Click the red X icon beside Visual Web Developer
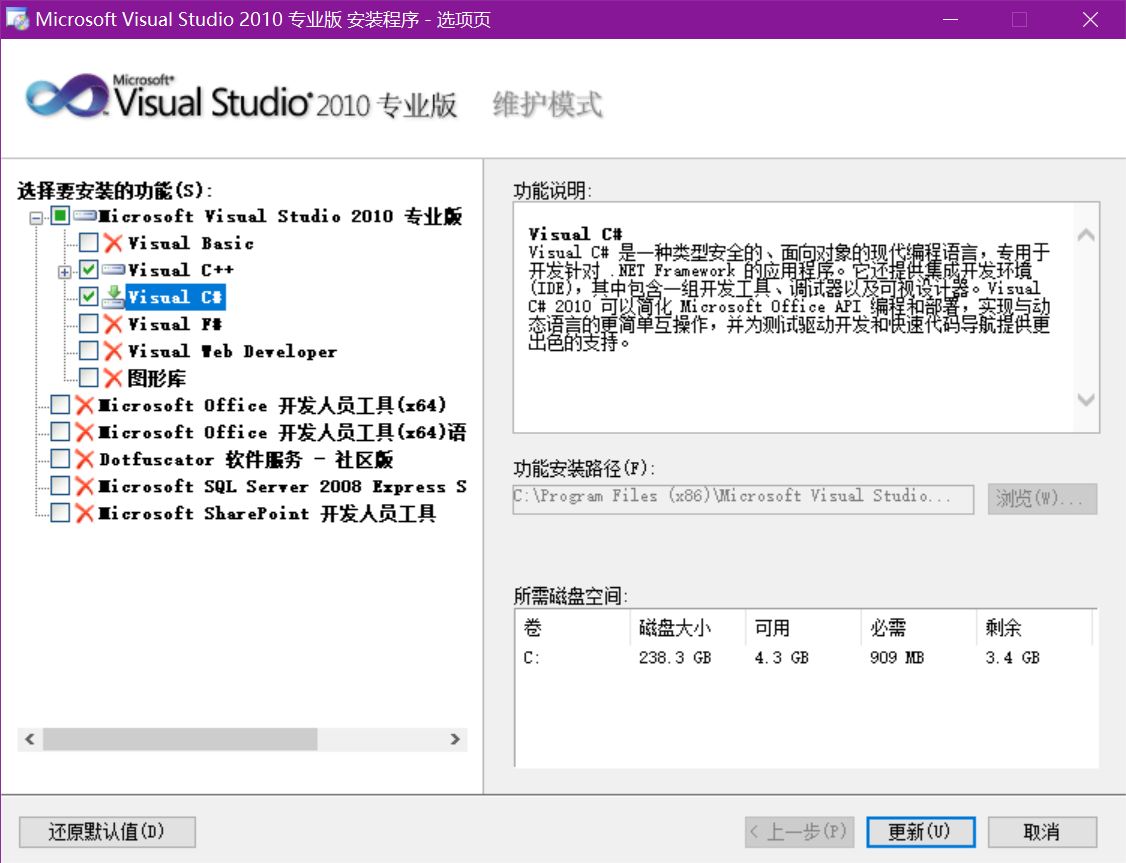 114,351
